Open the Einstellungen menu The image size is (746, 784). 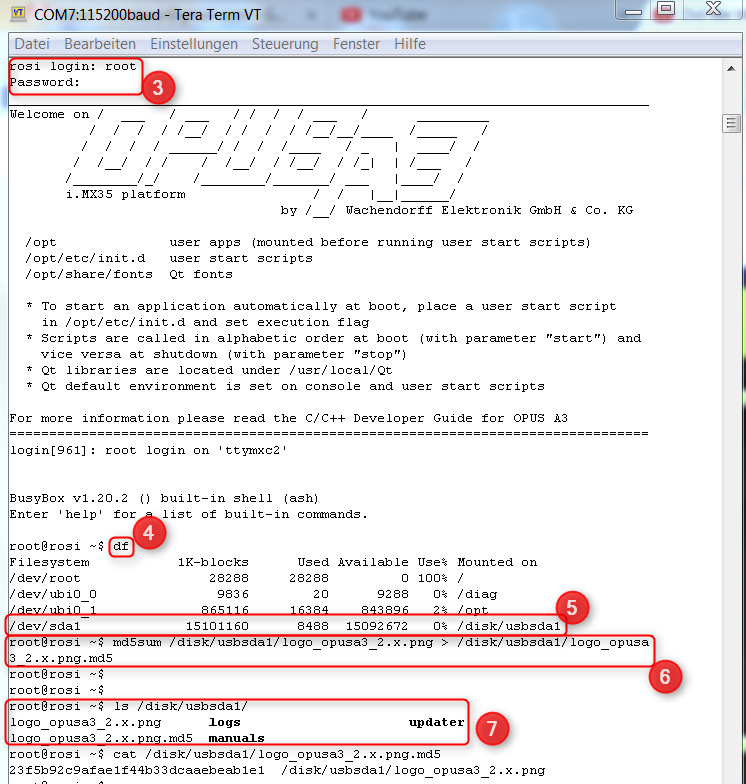[x=194, y=44]
